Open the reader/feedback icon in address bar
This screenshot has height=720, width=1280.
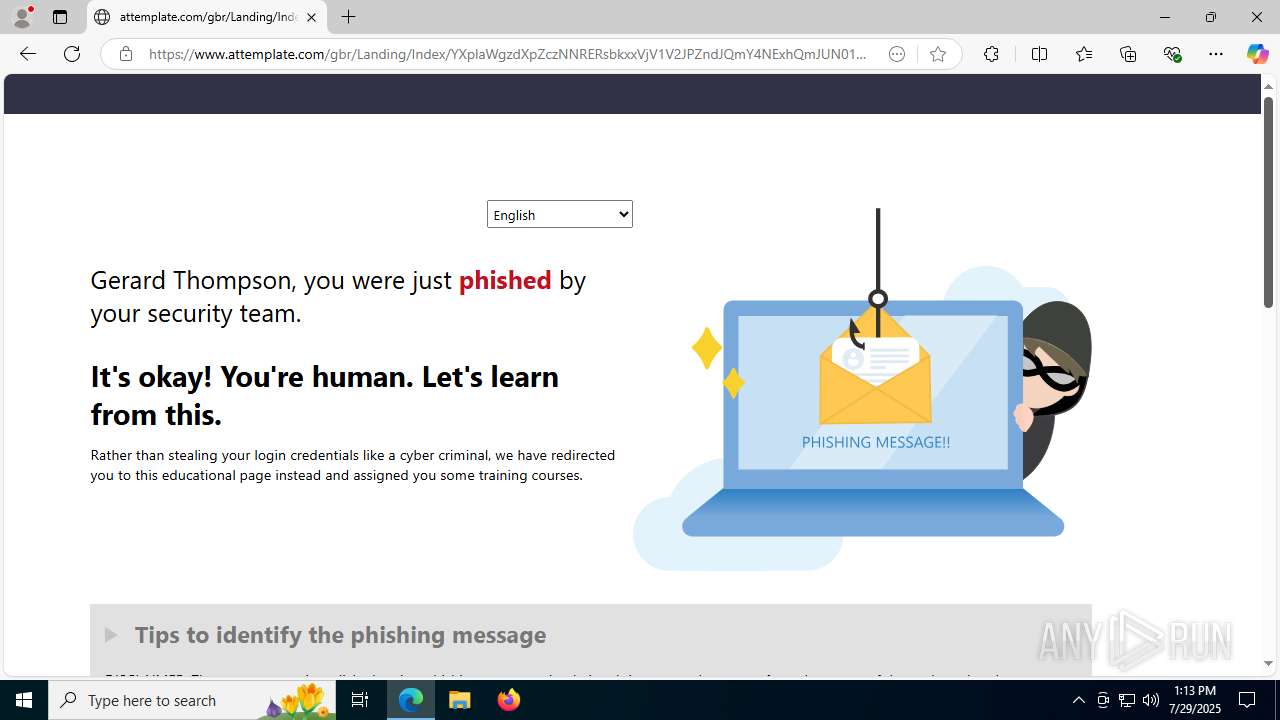(x=897, y=54)
